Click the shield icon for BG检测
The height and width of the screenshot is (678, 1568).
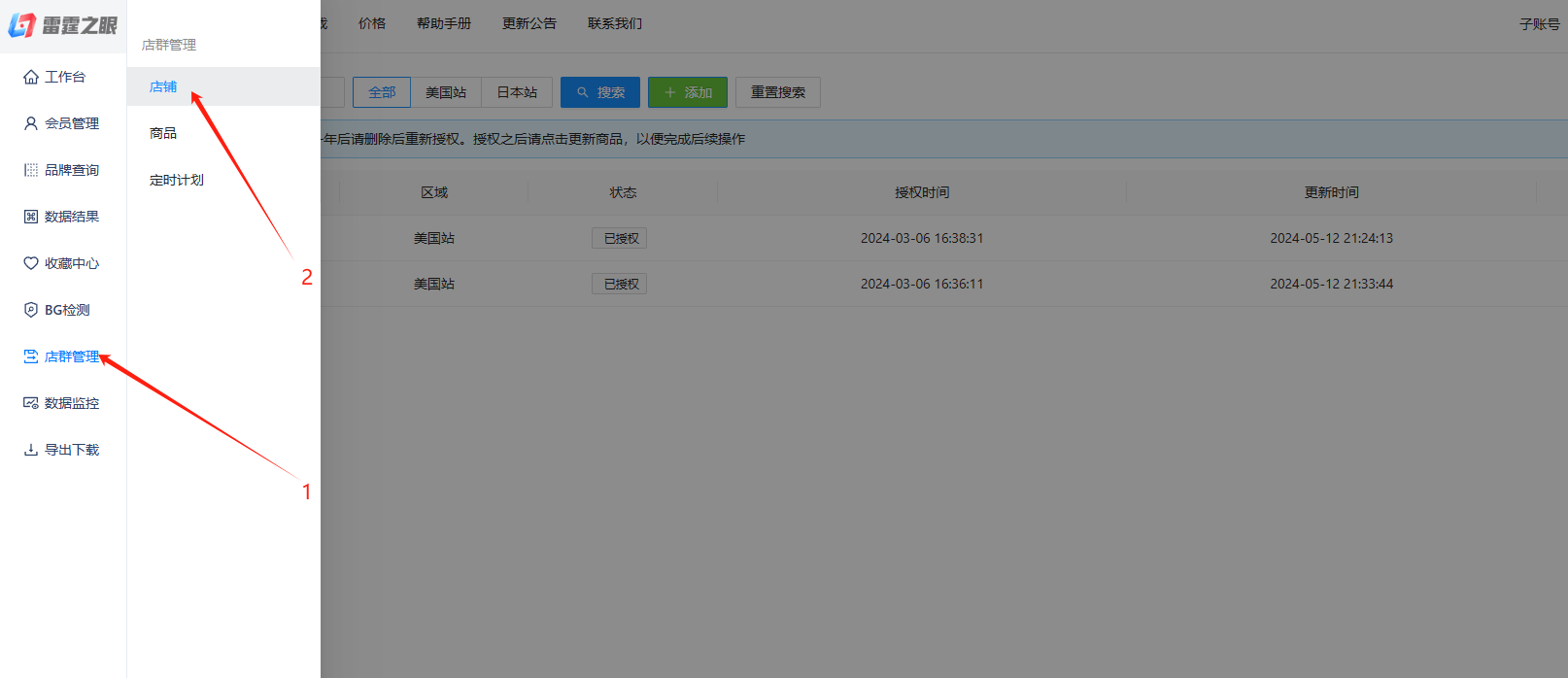pyautogui.click(x=31, y=310)
